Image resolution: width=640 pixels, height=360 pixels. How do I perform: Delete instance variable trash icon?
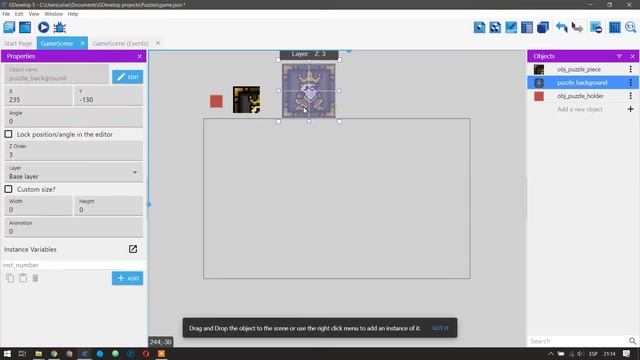tap(36, 278)
